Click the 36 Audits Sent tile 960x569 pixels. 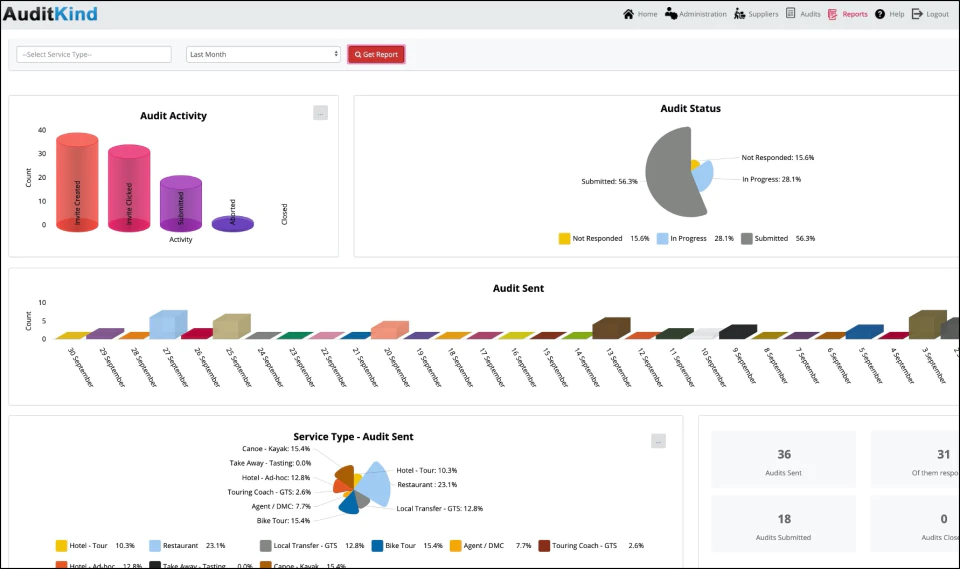[x=784, y=459]
